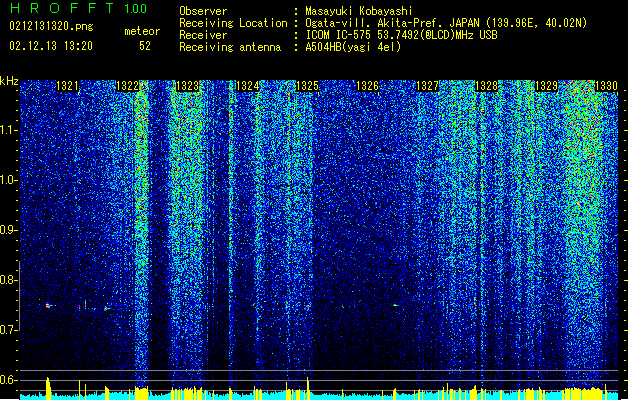Click the 1329 time marker
Screen dimensions: 629x400
[547, 86]
